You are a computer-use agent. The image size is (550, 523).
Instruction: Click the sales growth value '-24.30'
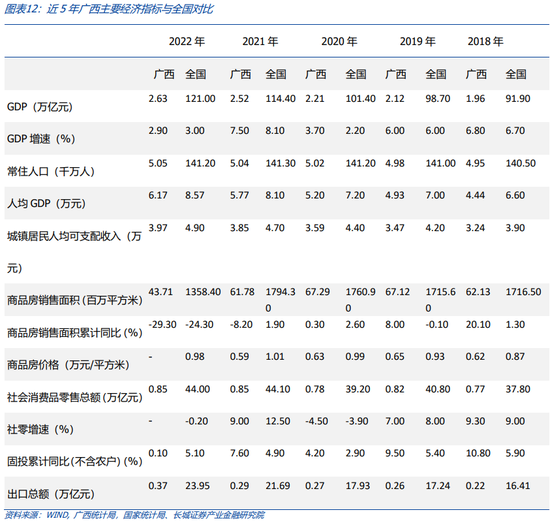(x=199, y=324)
